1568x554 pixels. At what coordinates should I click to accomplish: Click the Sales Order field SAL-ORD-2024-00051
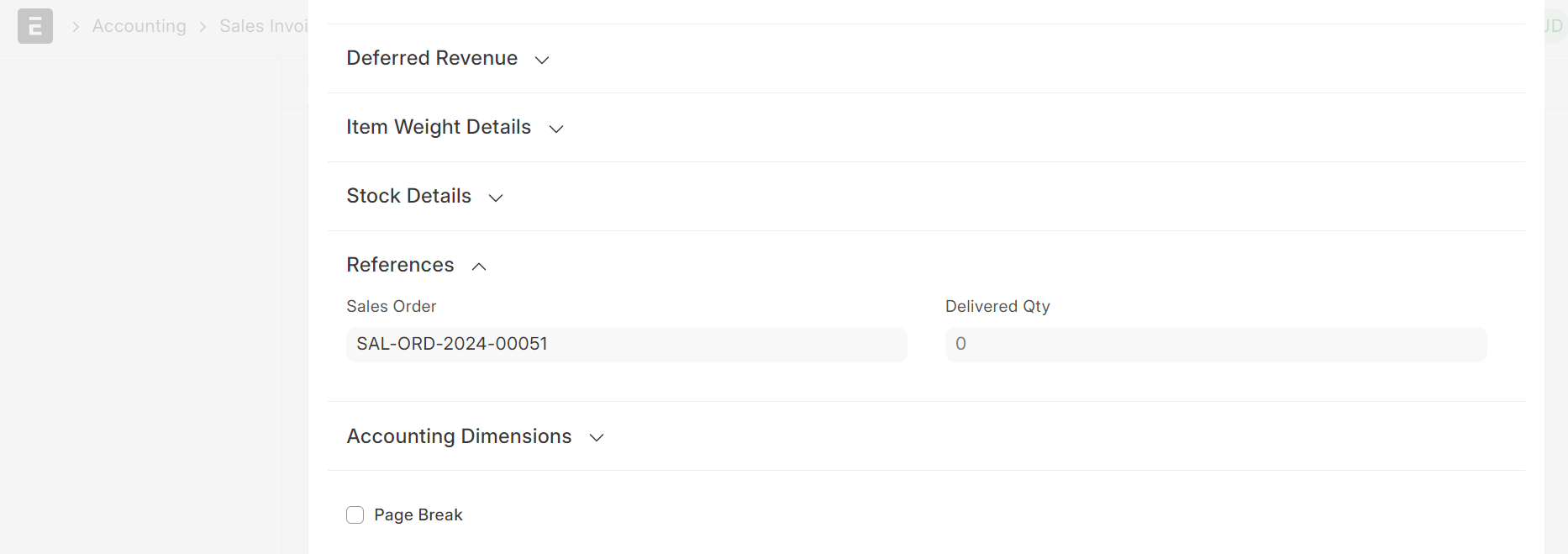tap(627, 345)
